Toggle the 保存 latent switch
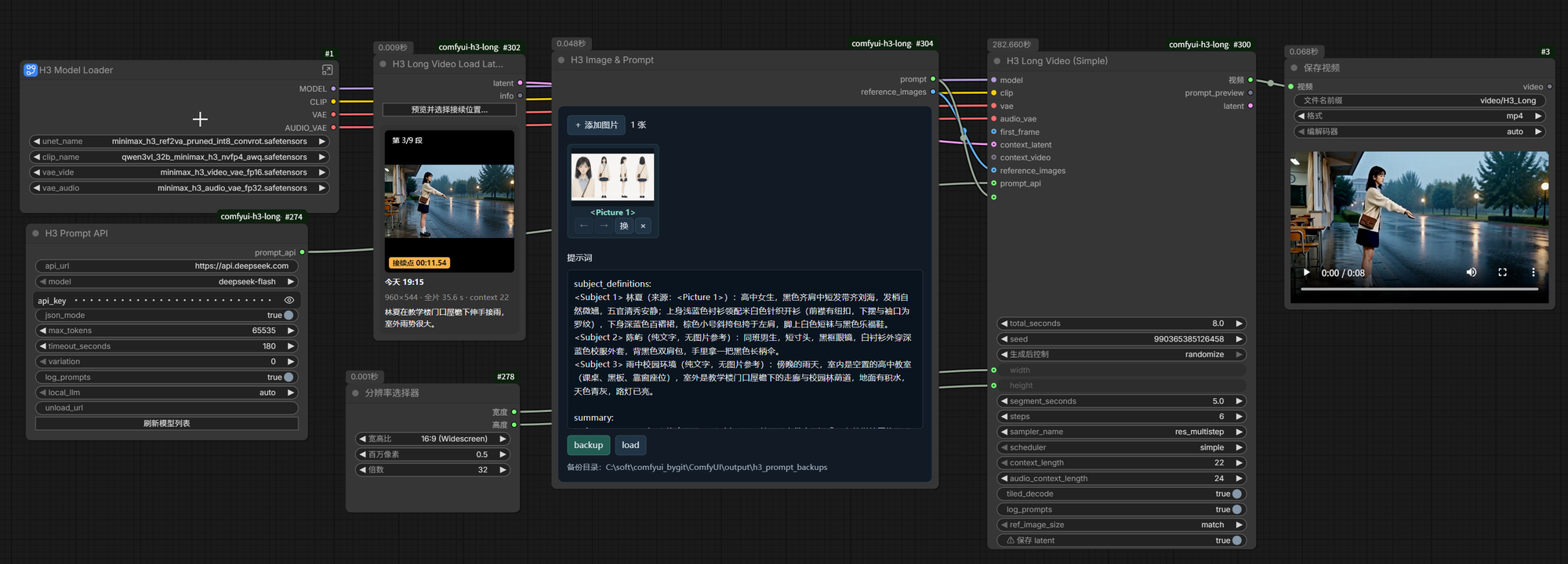Image resolution: width=1568 pixels, height=564 pixels. 1237,540
